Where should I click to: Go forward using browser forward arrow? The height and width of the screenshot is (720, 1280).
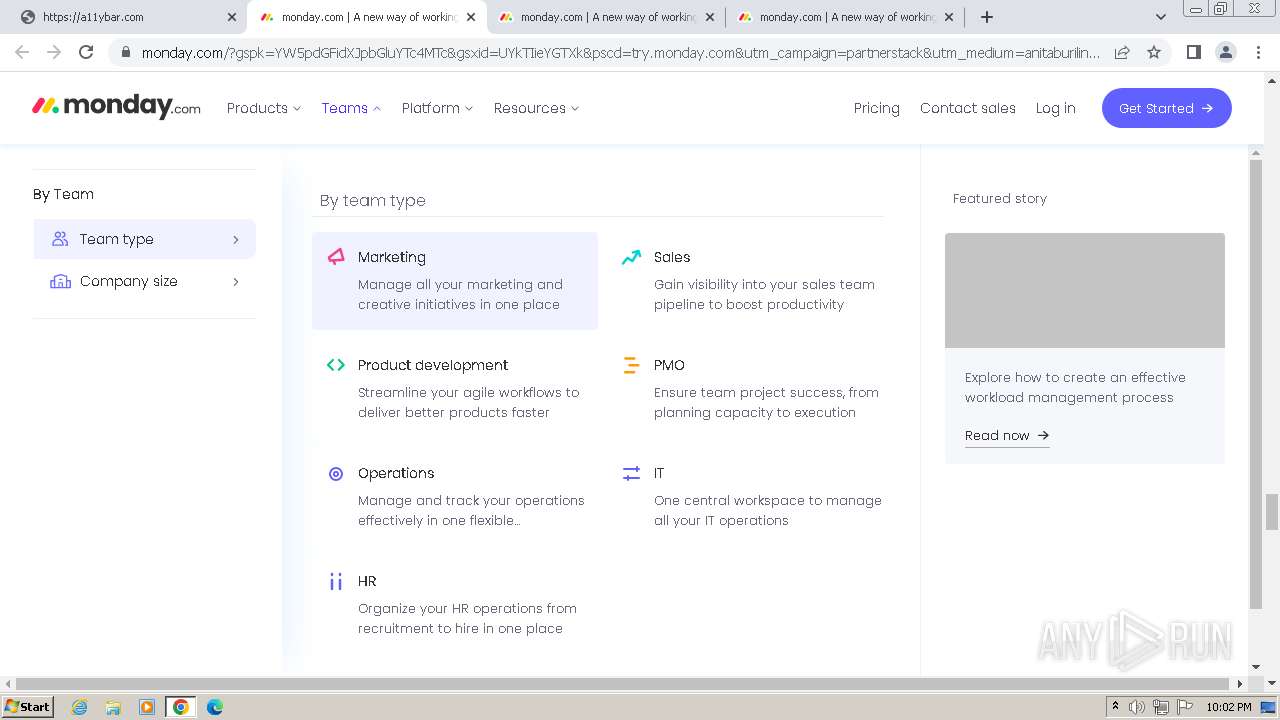(54, 52)
